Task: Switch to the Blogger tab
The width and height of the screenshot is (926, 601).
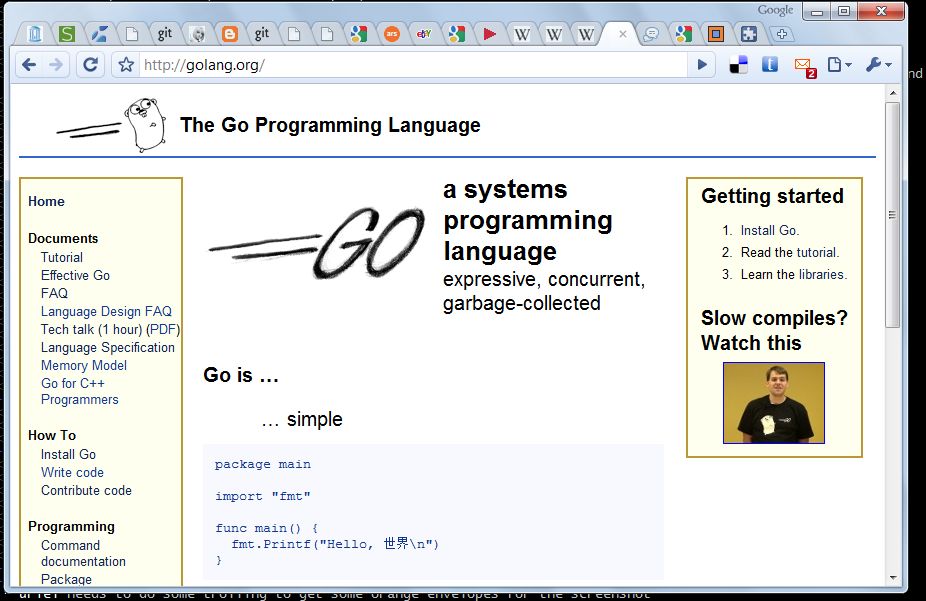Action: pos(229,34)
